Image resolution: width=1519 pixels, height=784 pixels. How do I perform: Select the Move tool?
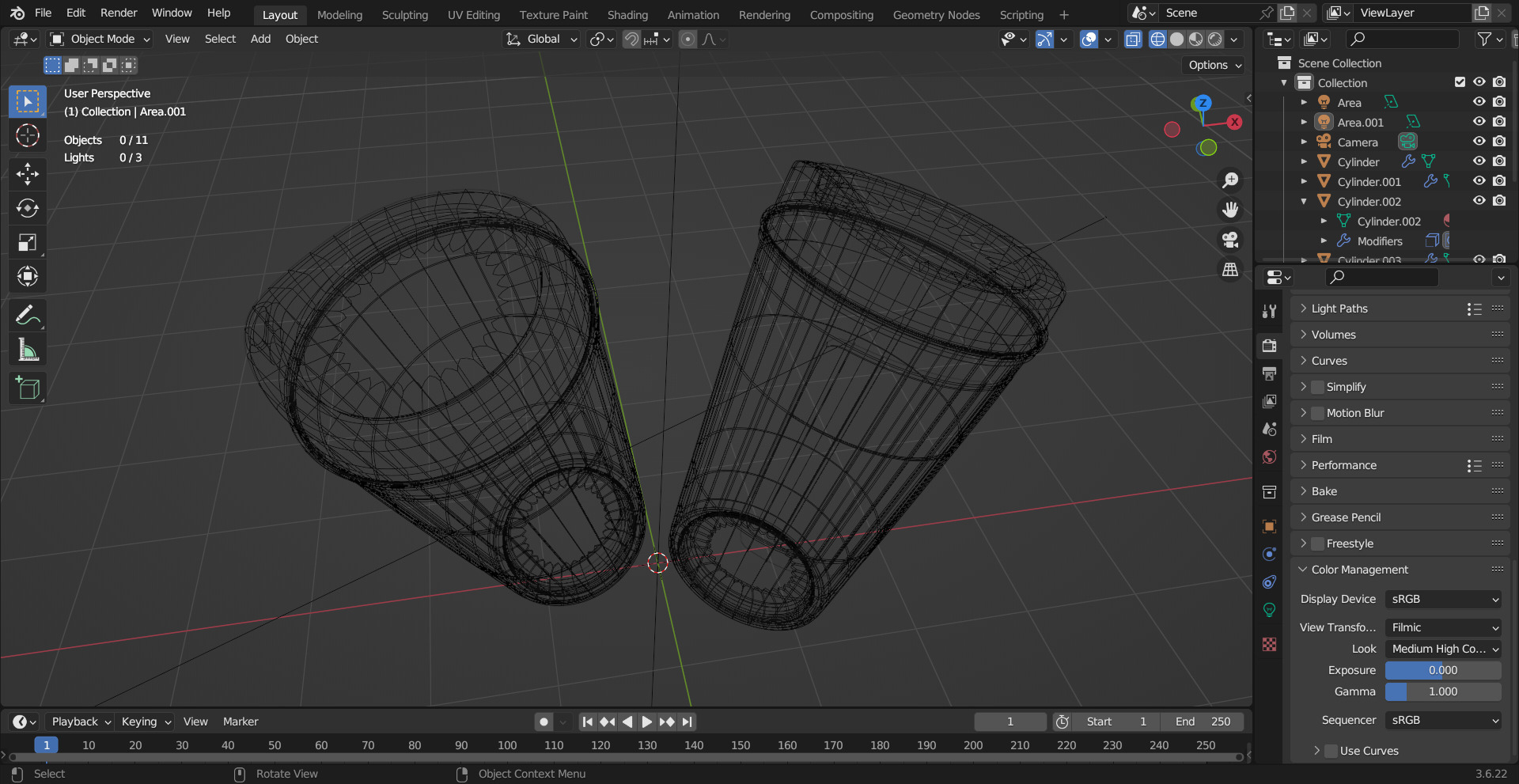click(28, 173)
